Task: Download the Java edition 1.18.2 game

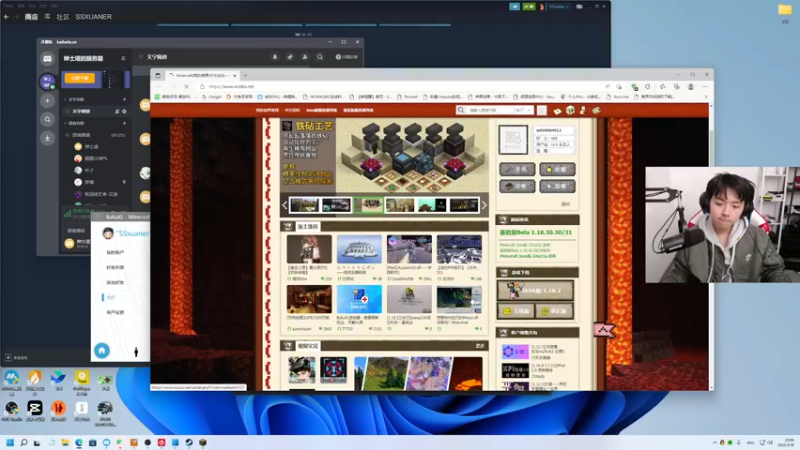Action: pos(535,290)
